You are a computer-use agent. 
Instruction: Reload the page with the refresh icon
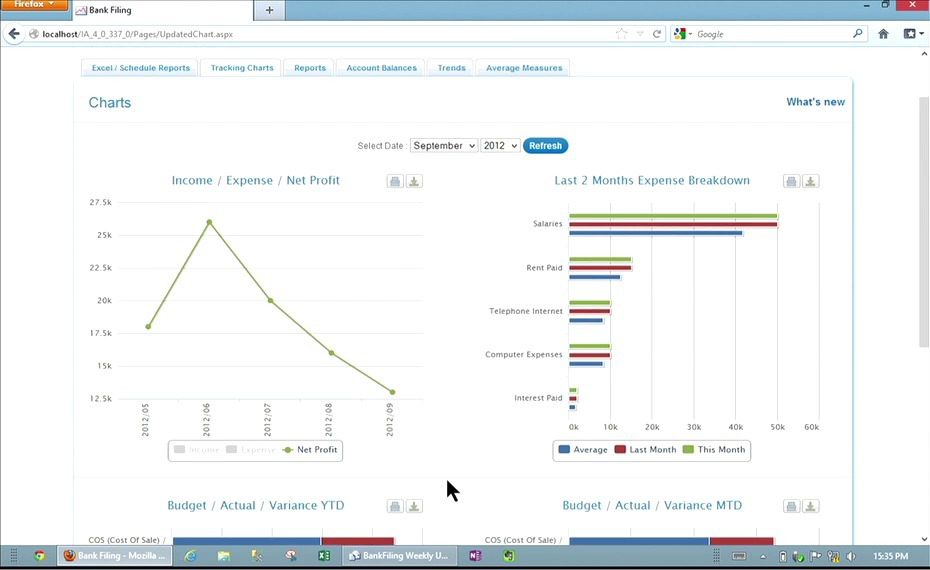coord(657,34)
